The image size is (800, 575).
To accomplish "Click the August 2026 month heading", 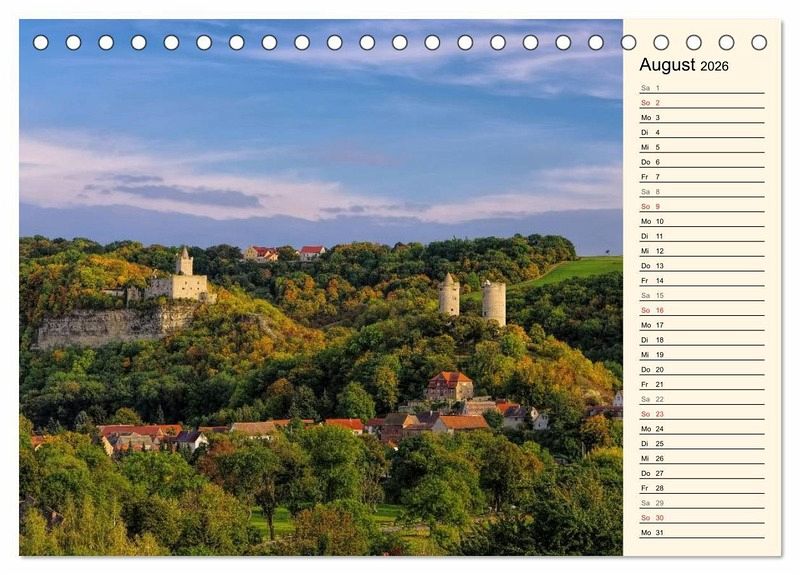I will click(x=684, y=65).
